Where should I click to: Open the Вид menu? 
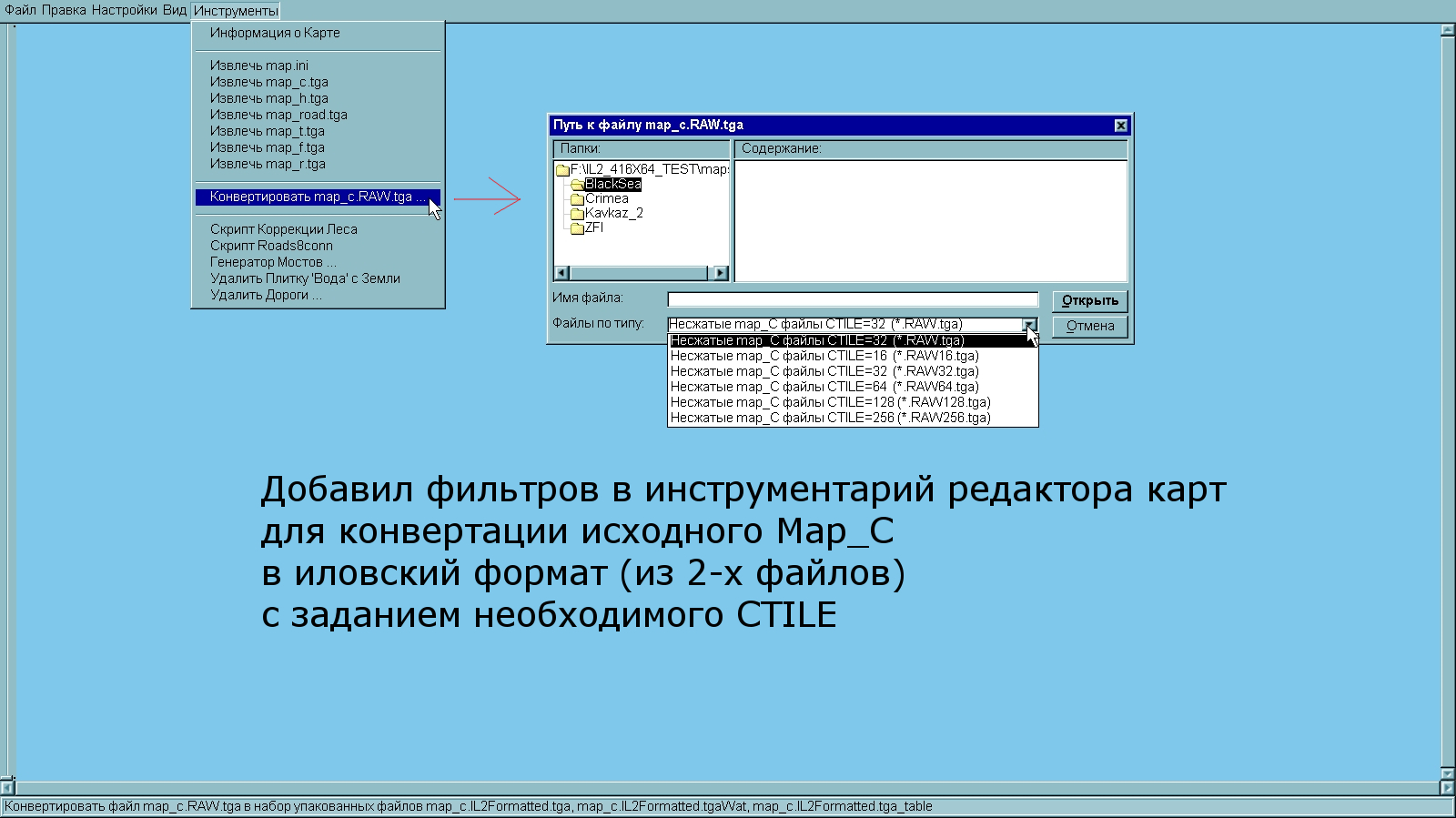coord(174,10)
